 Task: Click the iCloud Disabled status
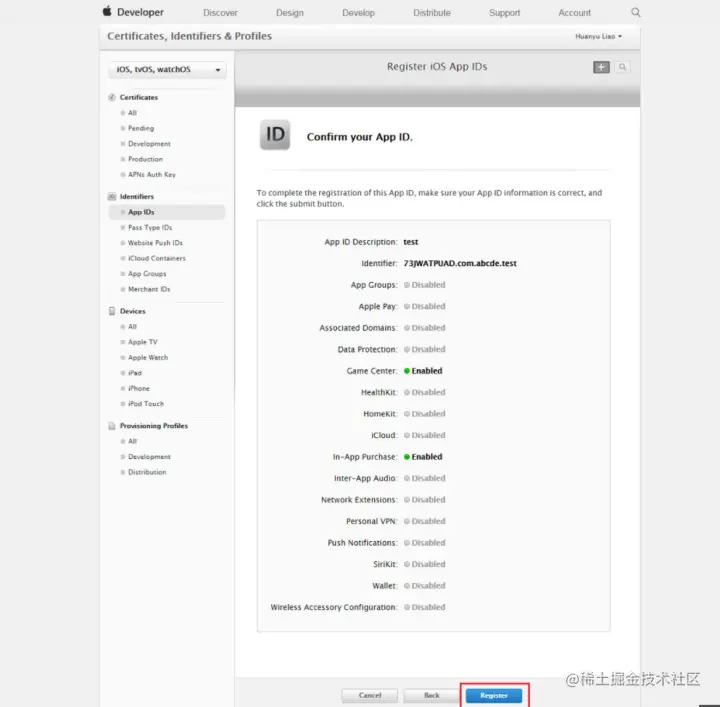tap(424, 435)
